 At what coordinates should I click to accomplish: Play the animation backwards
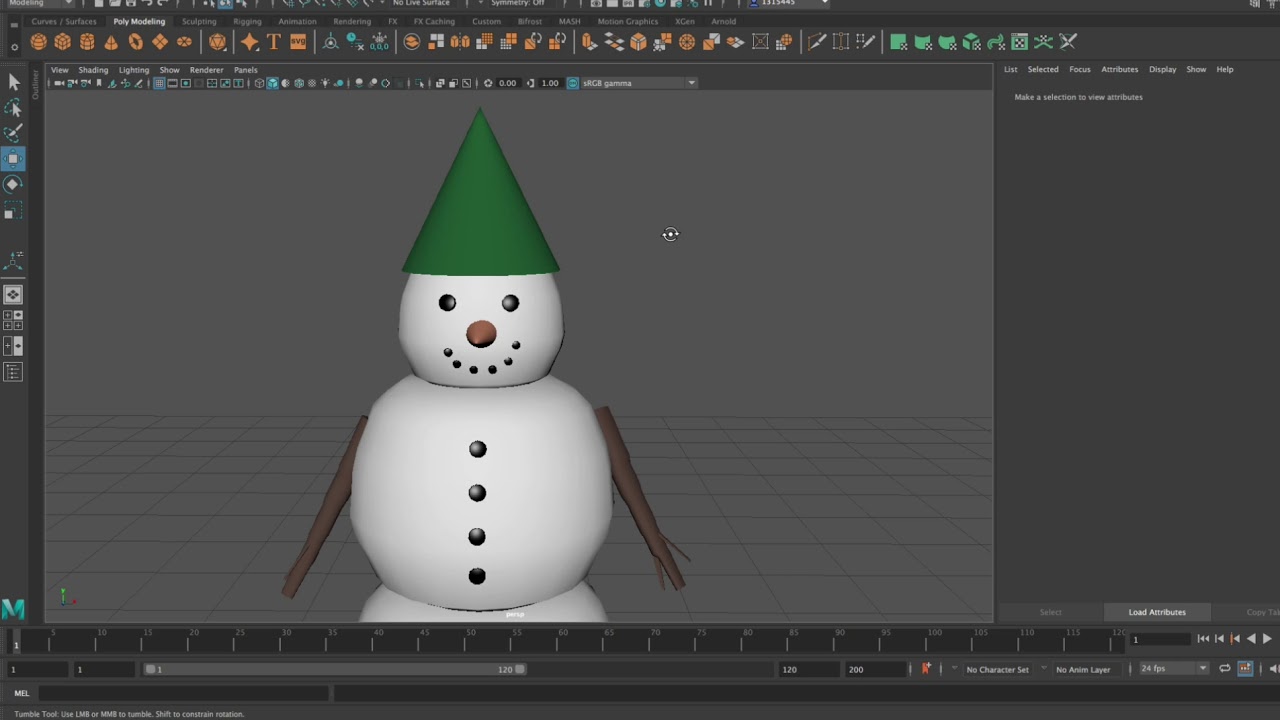click(x=1251, y=639)
